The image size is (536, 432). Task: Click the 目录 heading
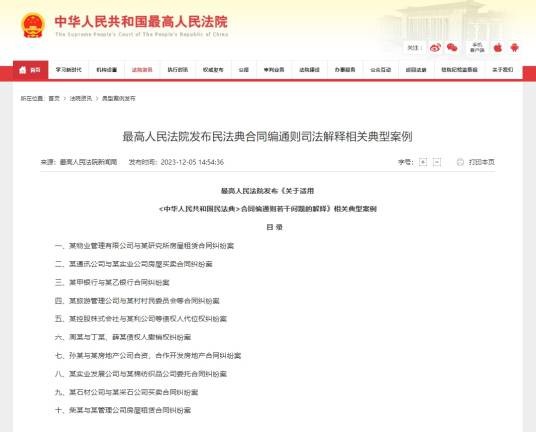pos(274,227)
